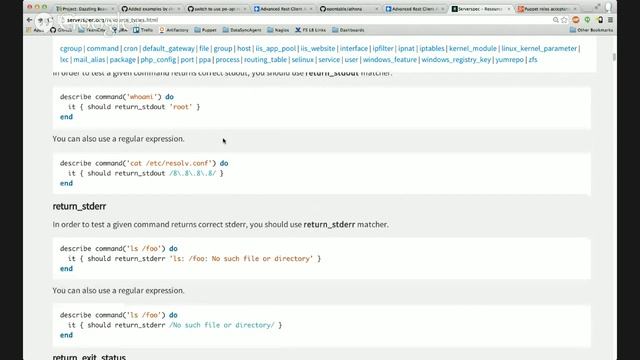Open the service resource link

329,59
